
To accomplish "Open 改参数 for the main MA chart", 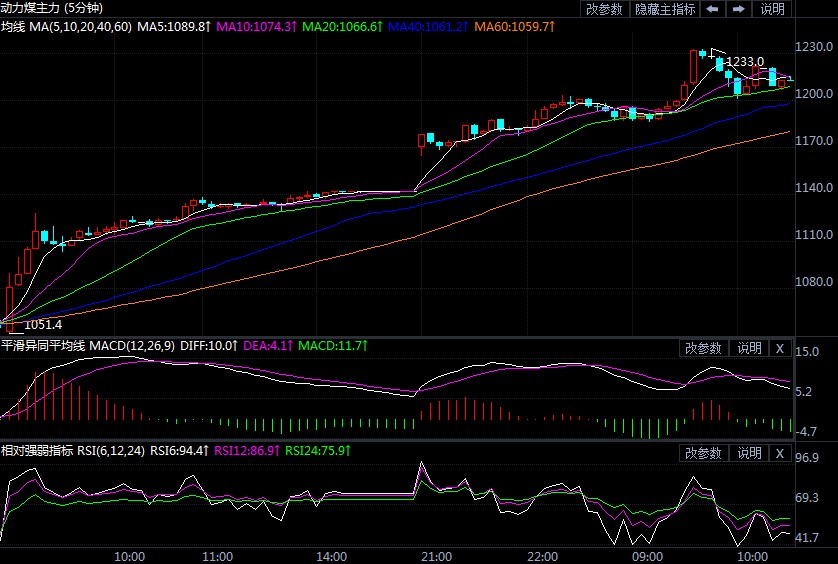I will 604,9.
